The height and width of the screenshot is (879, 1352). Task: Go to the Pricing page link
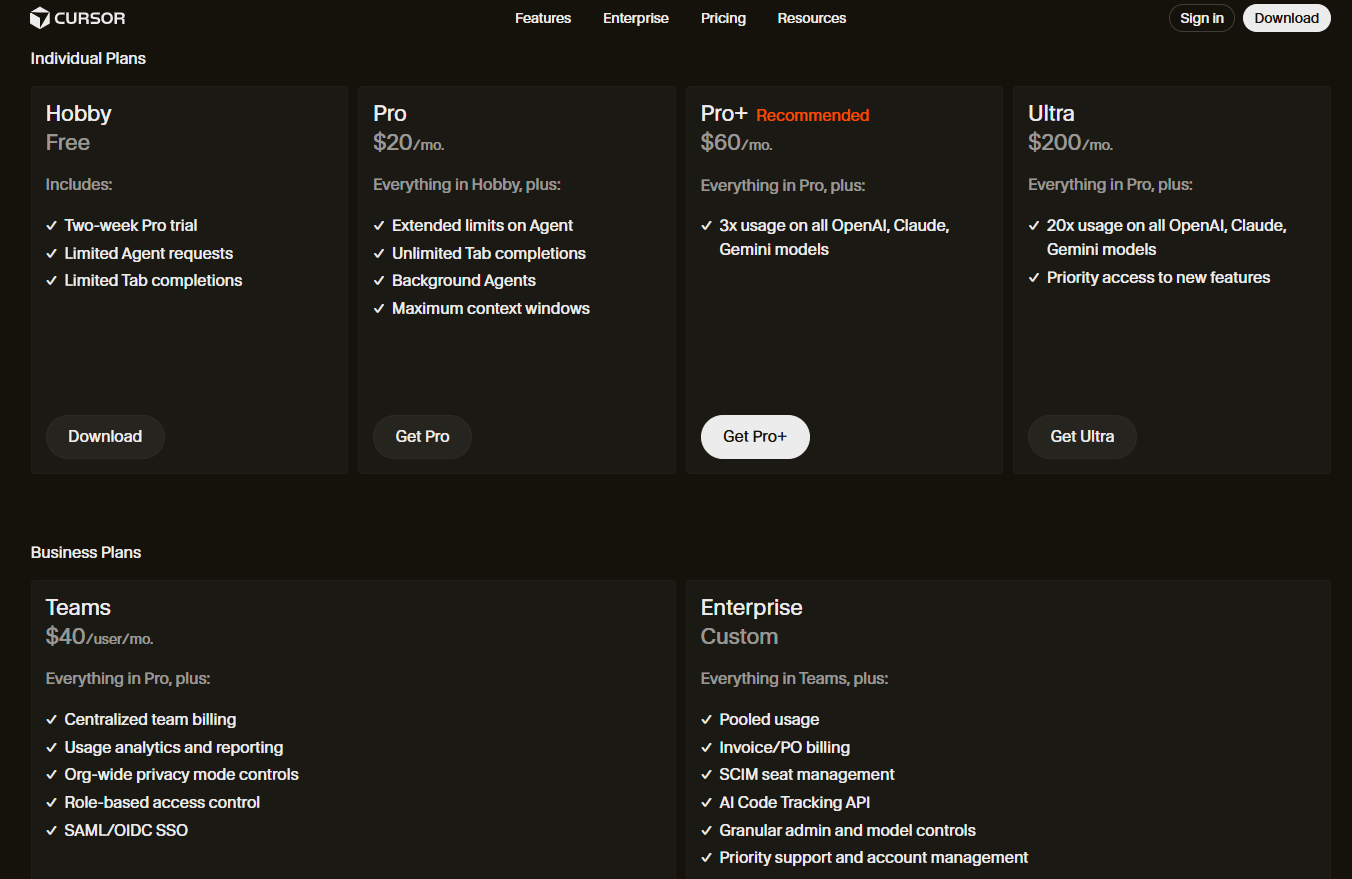(723, 18)
